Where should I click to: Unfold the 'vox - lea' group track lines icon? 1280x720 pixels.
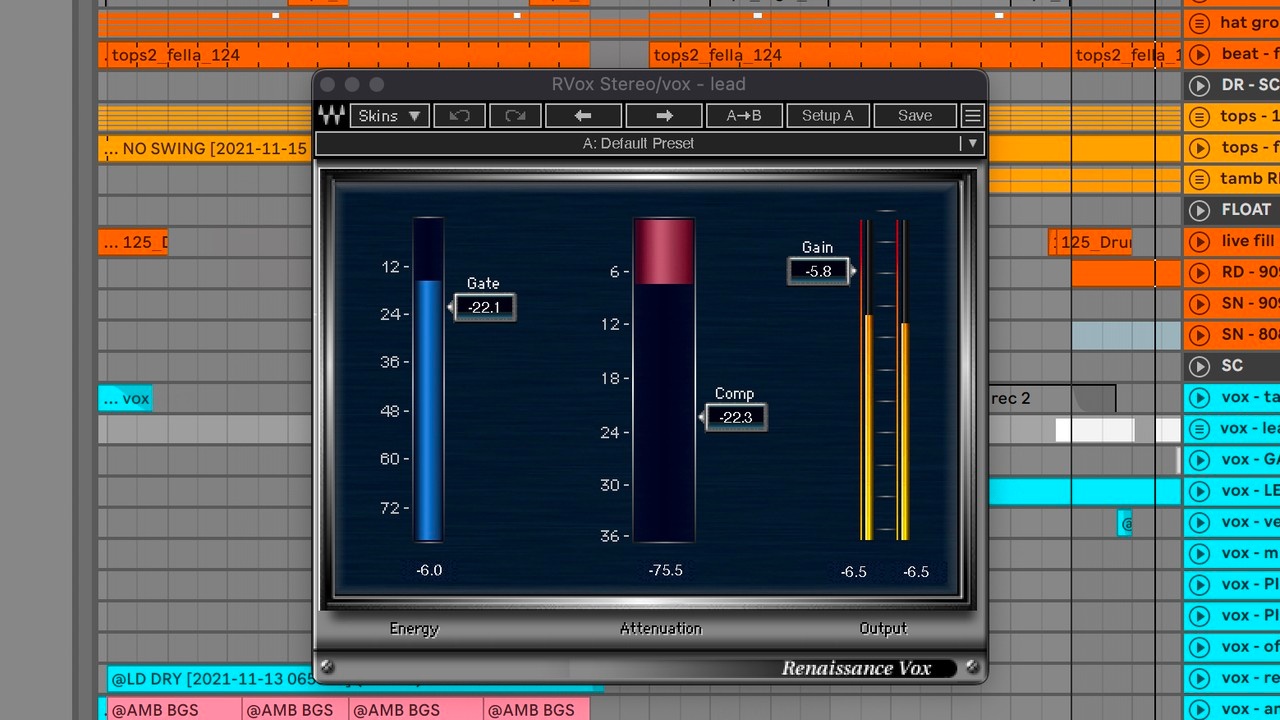pos(1199,429)
